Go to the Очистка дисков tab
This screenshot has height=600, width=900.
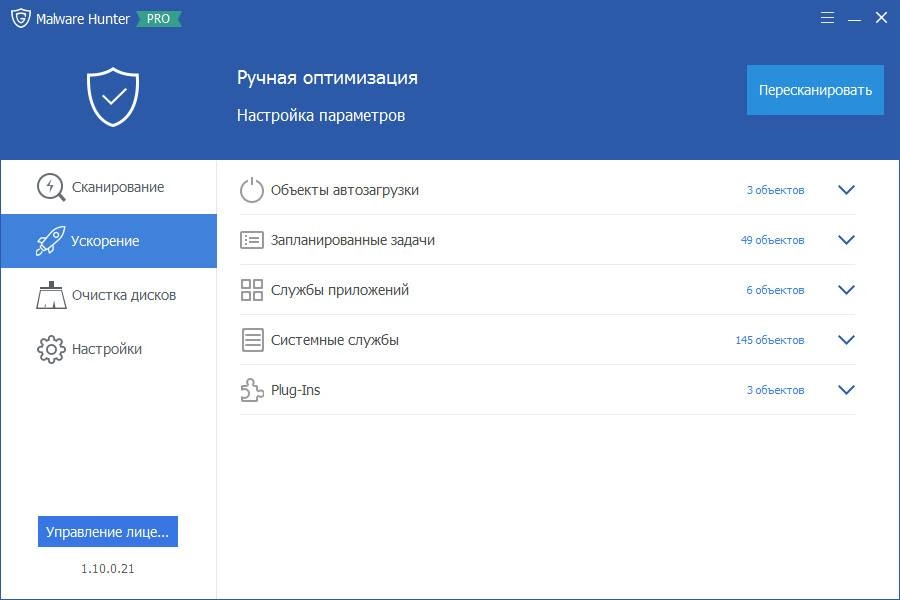[x=108, y=295]
